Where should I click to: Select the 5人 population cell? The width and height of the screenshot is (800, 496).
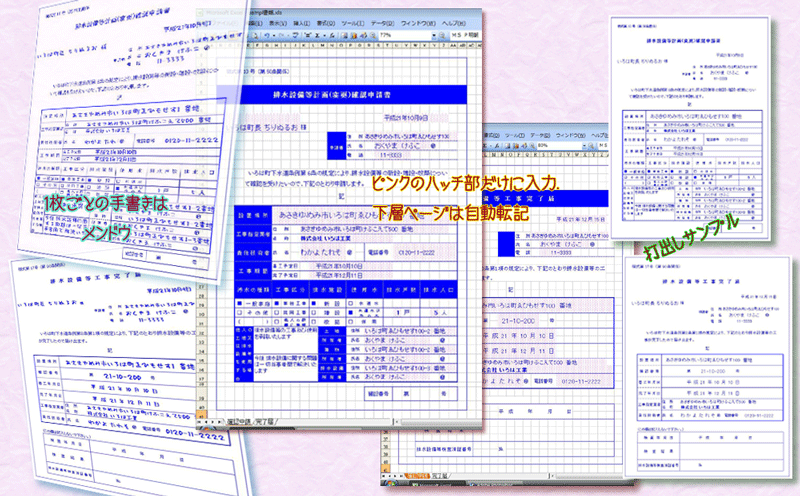(x=438, y=312)
